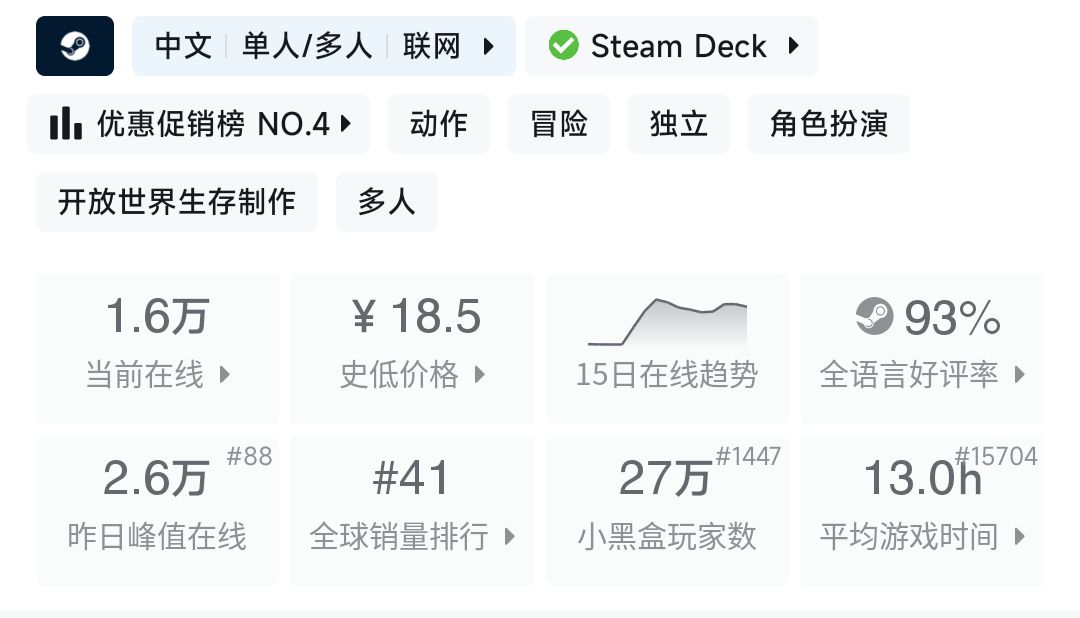Click the Steam icon beside 93%
The height and width of the screenshot is (618, 1080).
click(x=874, y=318)
